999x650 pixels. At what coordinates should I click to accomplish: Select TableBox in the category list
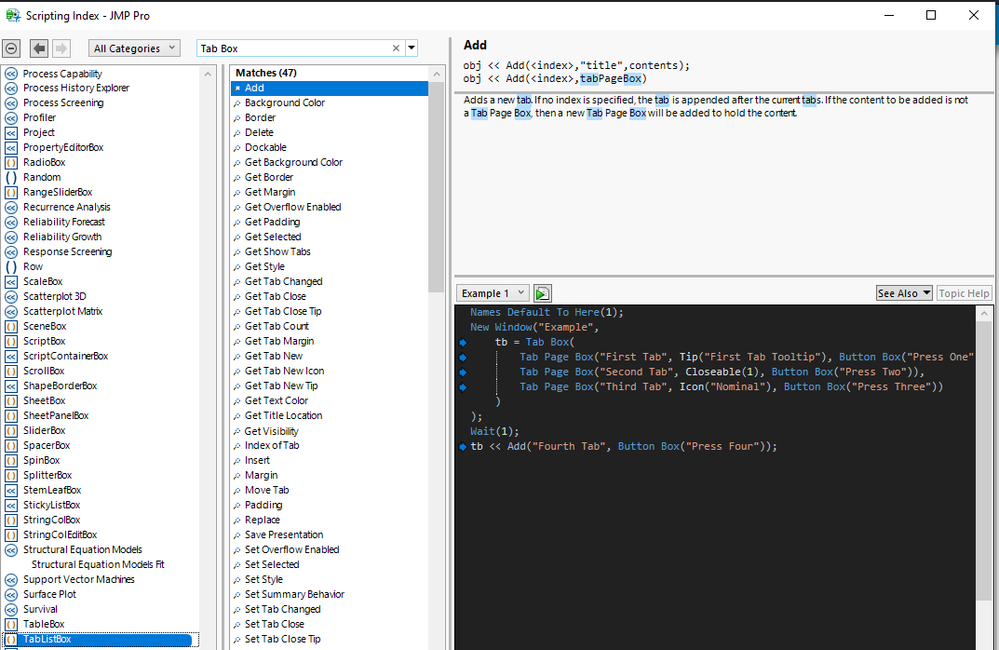coord(43,624)
